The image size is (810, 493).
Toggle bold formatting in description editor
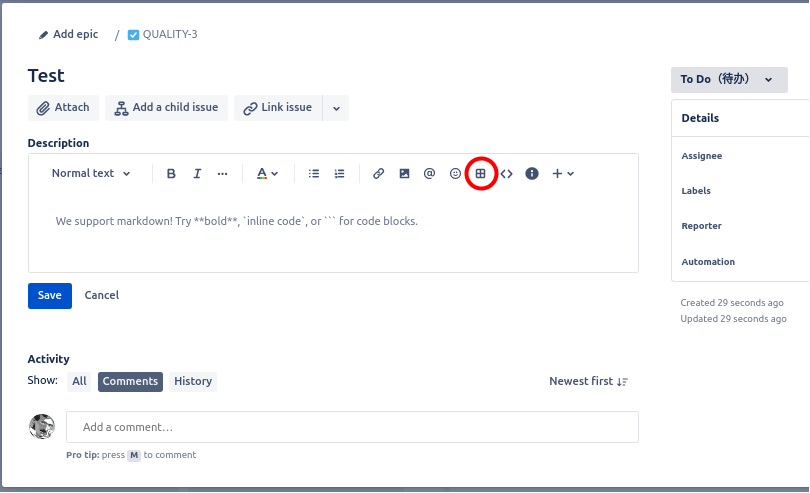171,174
